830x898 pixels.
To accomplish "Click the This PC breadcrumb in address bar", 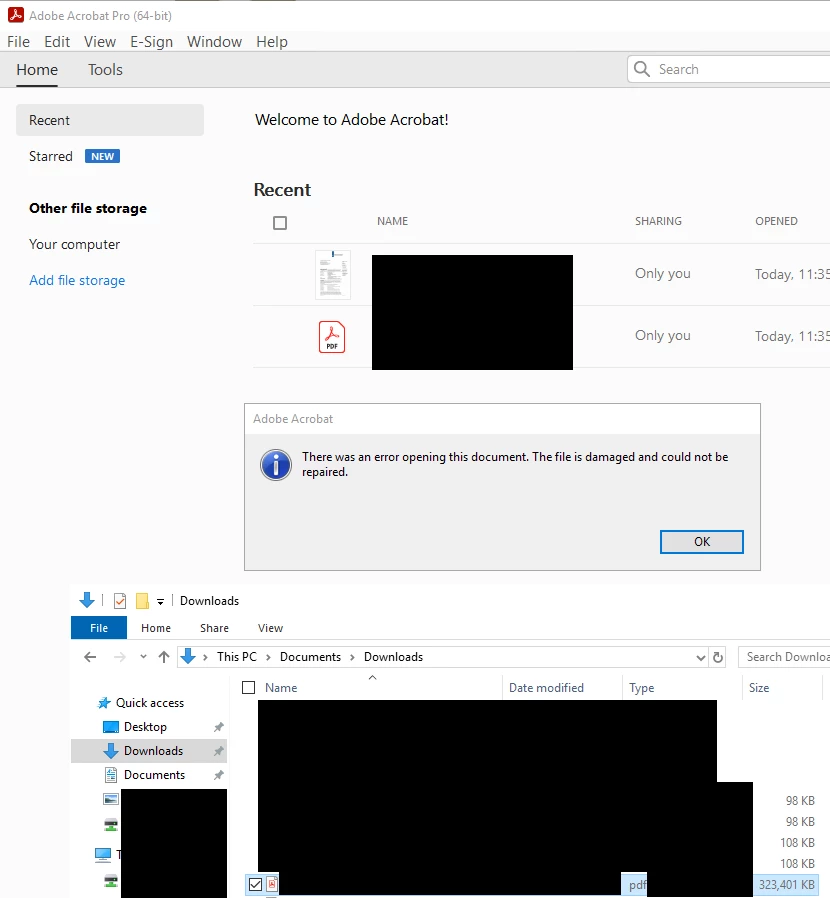I will click(x=237, y=657).
